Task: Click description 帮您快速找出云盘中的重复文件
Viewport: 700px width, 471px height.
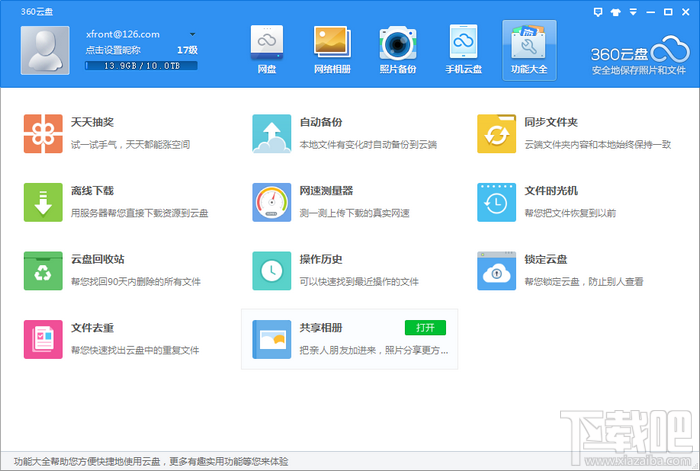Action: [135, 350]
